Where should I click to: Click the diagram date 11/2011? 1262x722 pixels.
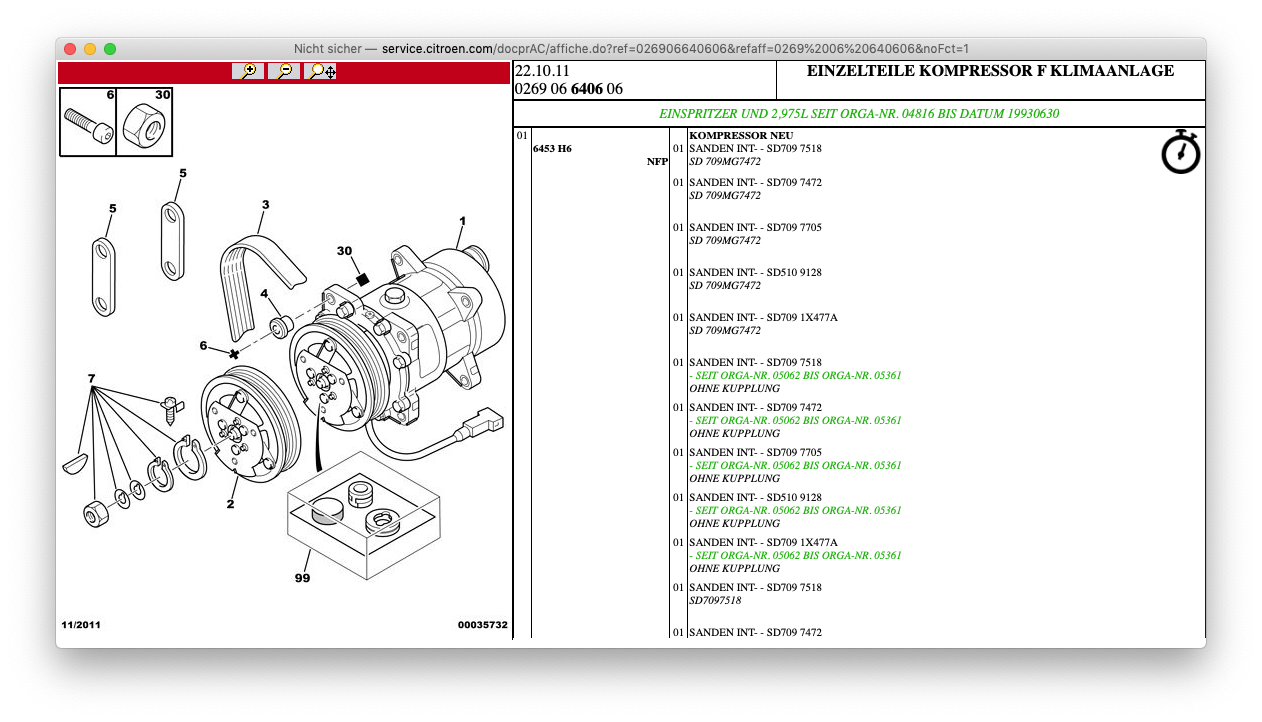pyautogui.click(x=81, y=625)
